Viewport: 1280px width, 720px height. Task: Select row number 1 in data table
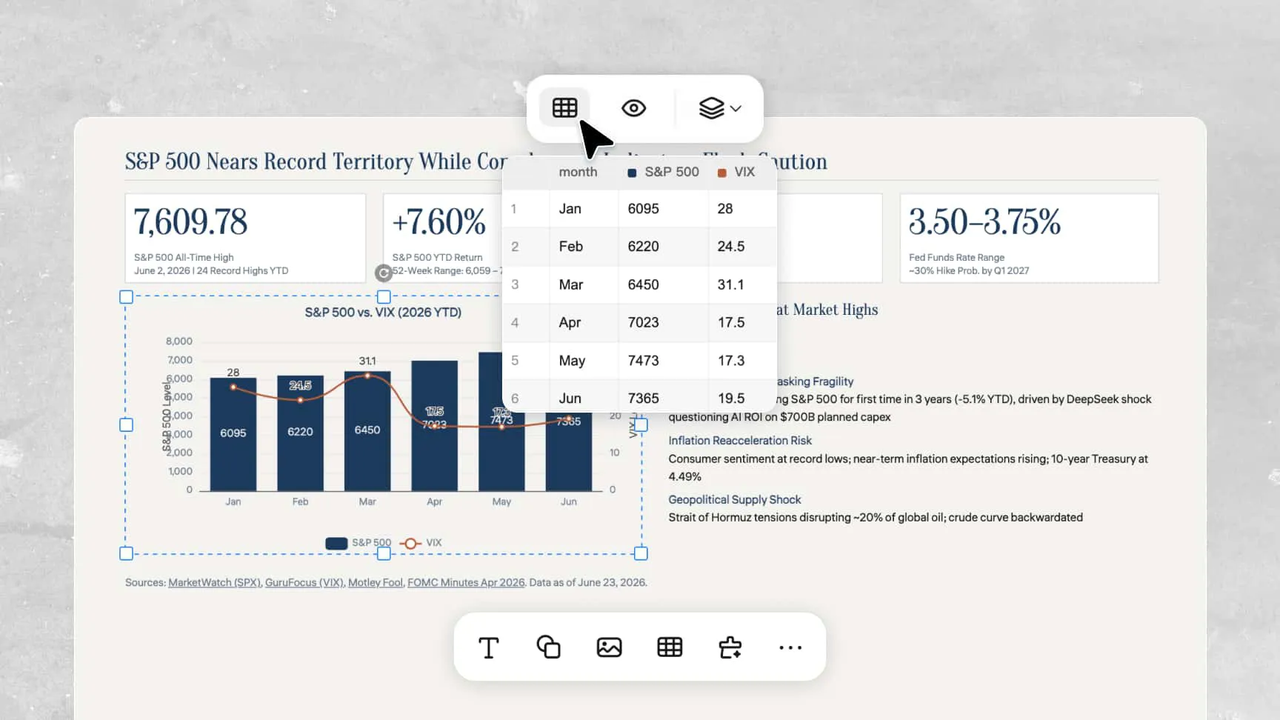[525, 209]
